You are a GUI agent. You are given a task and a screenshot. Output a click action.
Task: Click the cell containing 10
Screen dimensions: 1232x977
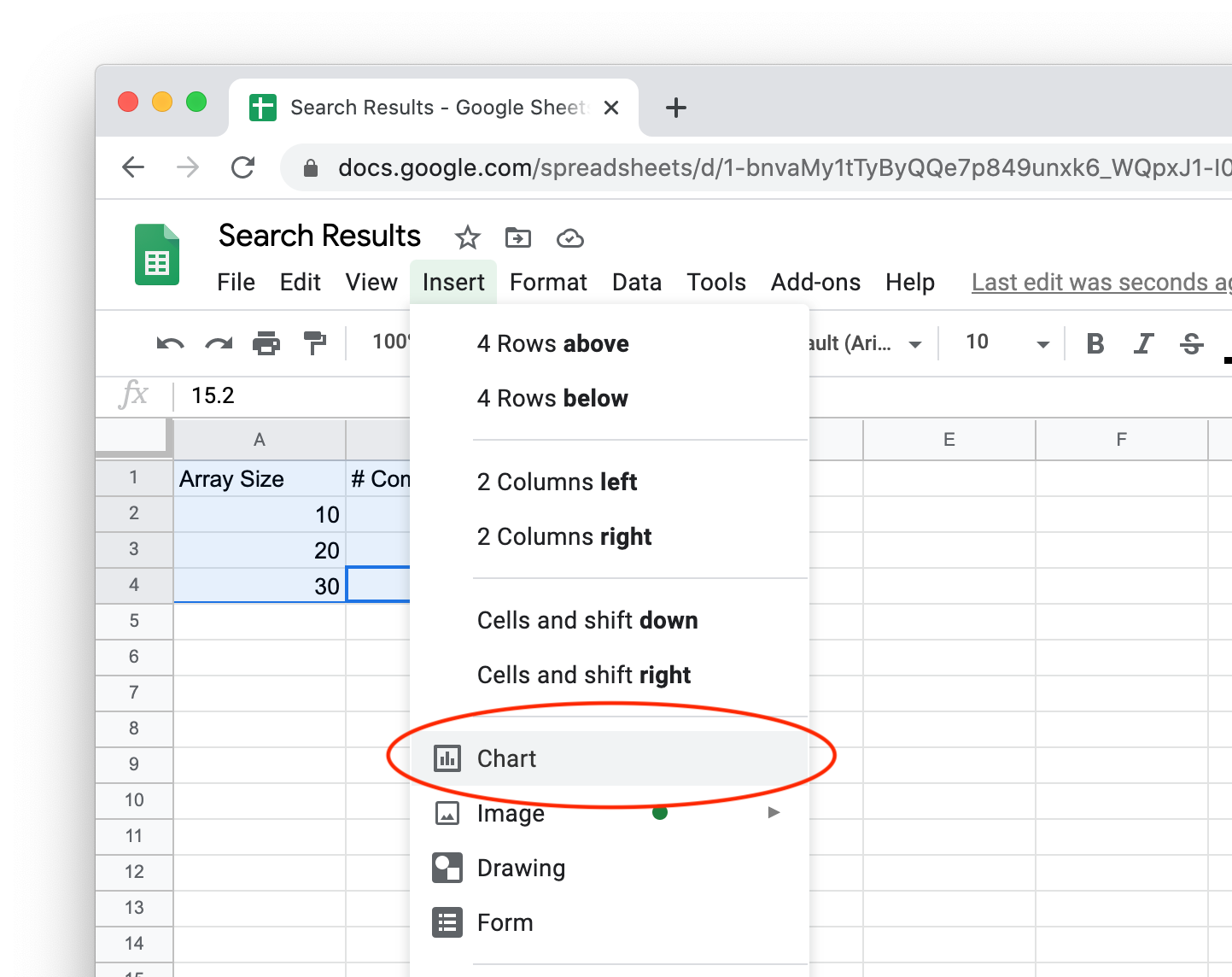pyautogui.click(x=260, y=514)
